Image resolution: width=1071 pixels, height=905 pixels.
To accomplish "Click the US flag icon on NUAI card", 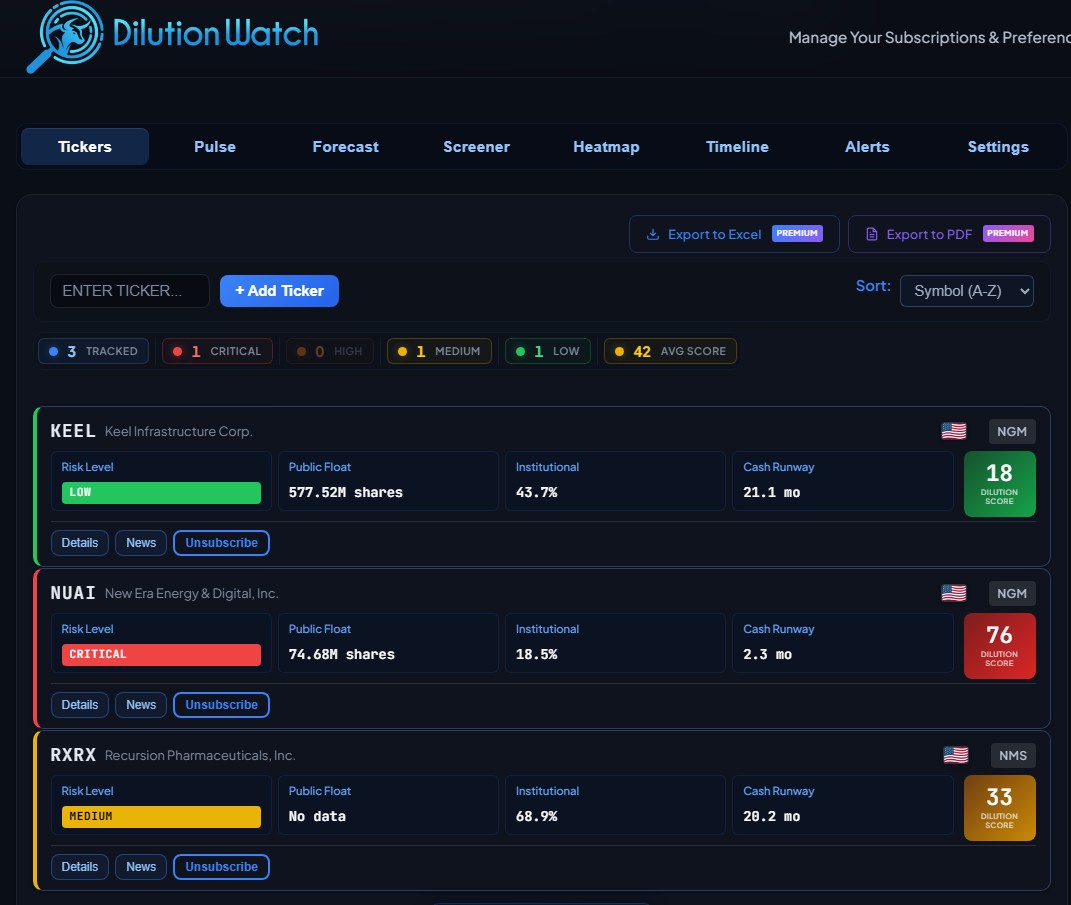I will click(x=954, y=593).
